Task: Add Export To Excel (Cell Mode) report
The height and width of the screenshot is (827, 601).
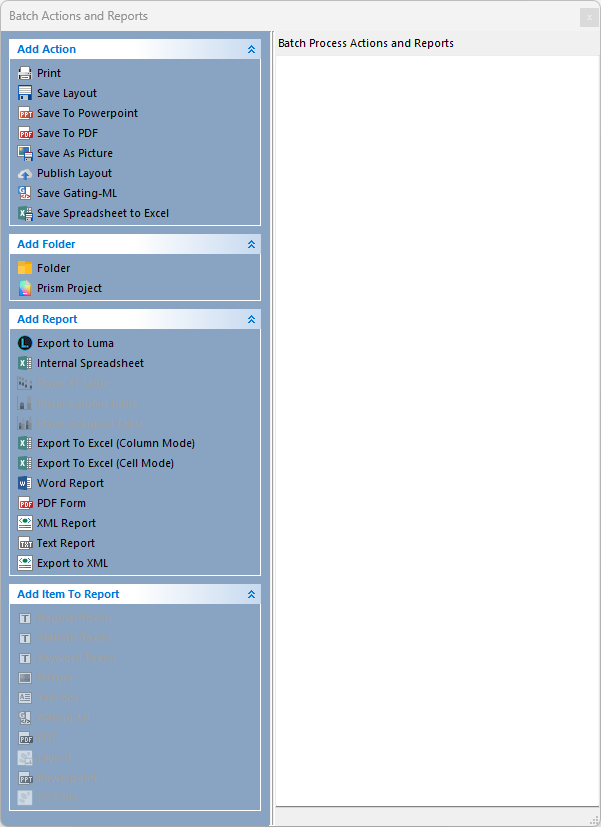Action: pyautogui.click(x=96, y=463)
